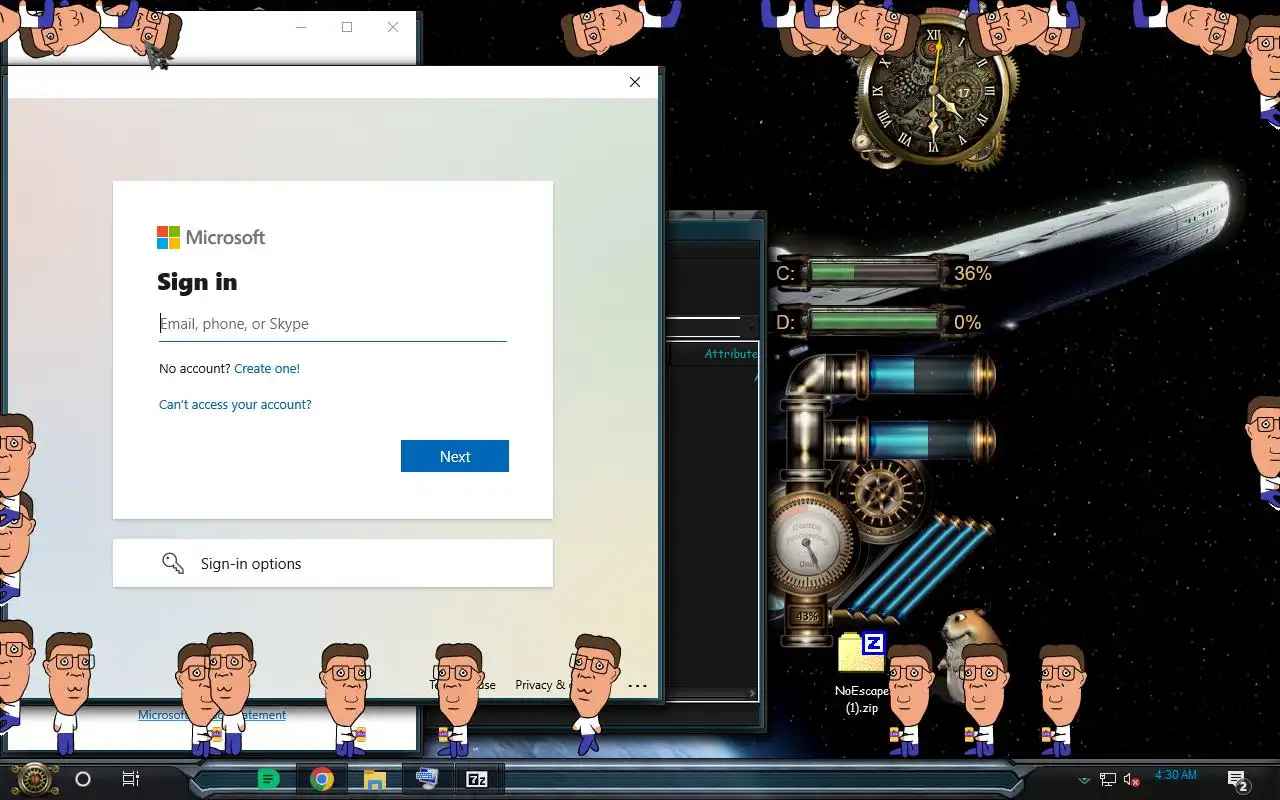Open the three-dot menu in sign-in footer

[637, 686]
